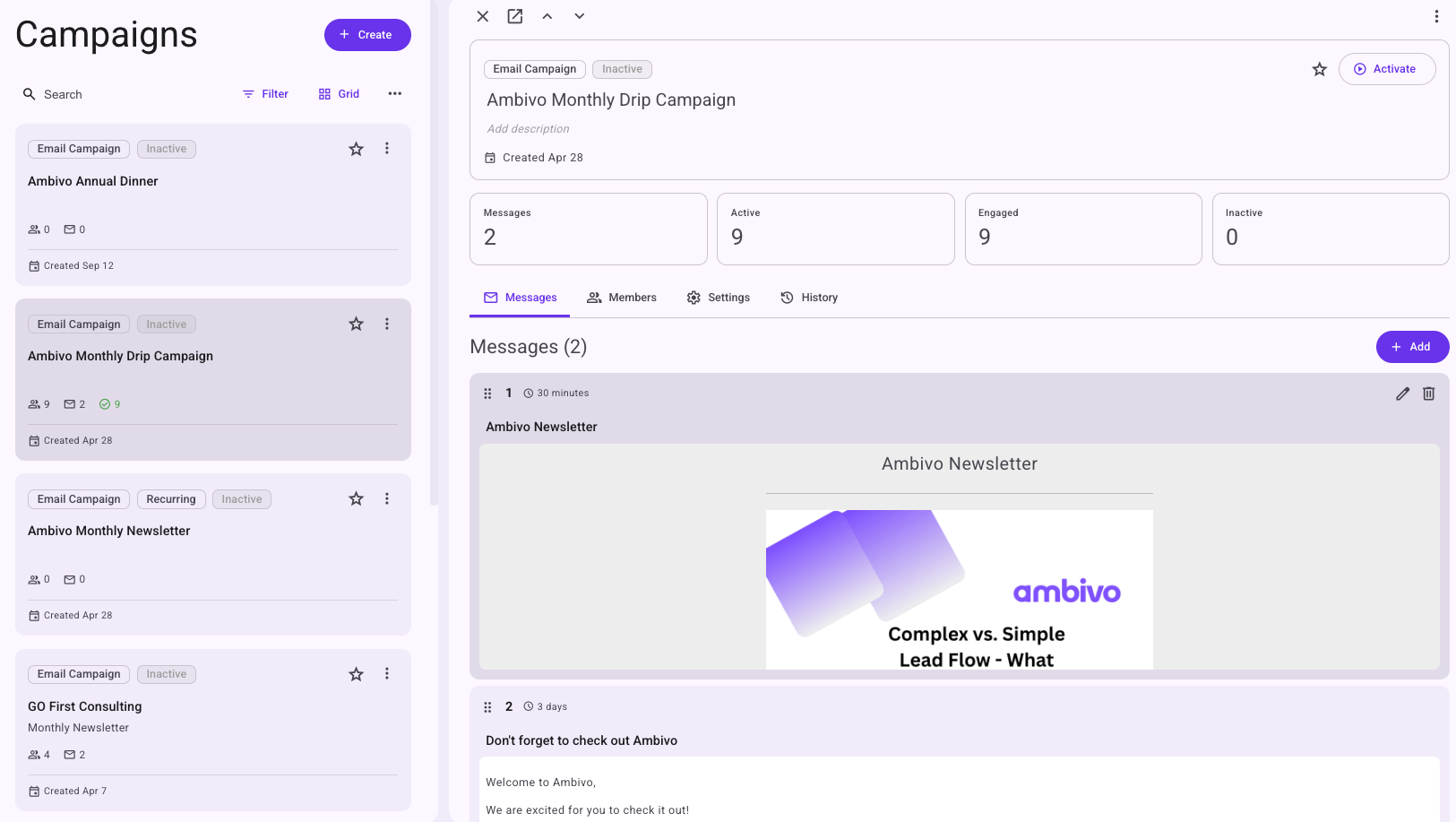Image resolution: width=1456 pixels, height=822 pixels.
Task: Click green engaged check icon on Drip card
Action: (x=105, y=404)
